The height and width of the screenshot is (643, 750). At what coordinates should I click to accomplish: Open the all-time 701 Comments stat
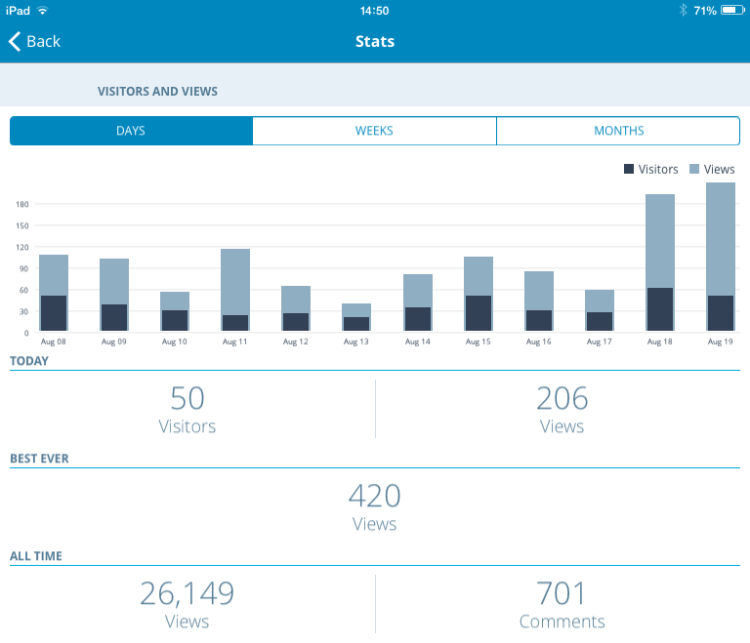561,604
